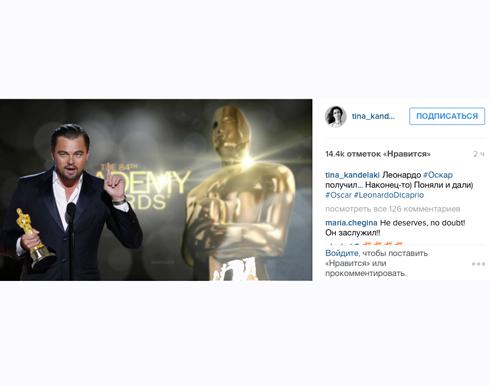Open maria.chegina commenter profile
Viewport: 490px width, 387px height.
351,223
